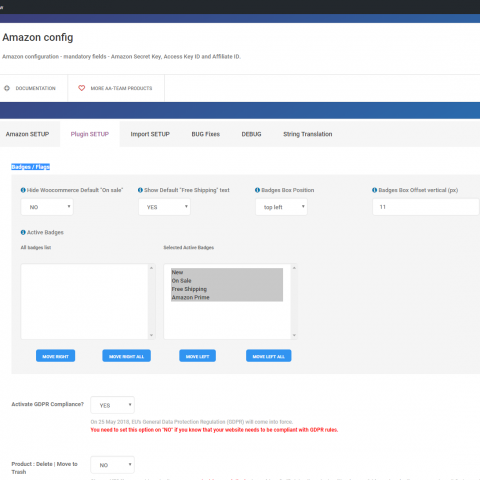The width and height of the screenshot is (480, 480).
Task: Open the Activate GDPR Compliance dropdown
Action: pos(112,405)
